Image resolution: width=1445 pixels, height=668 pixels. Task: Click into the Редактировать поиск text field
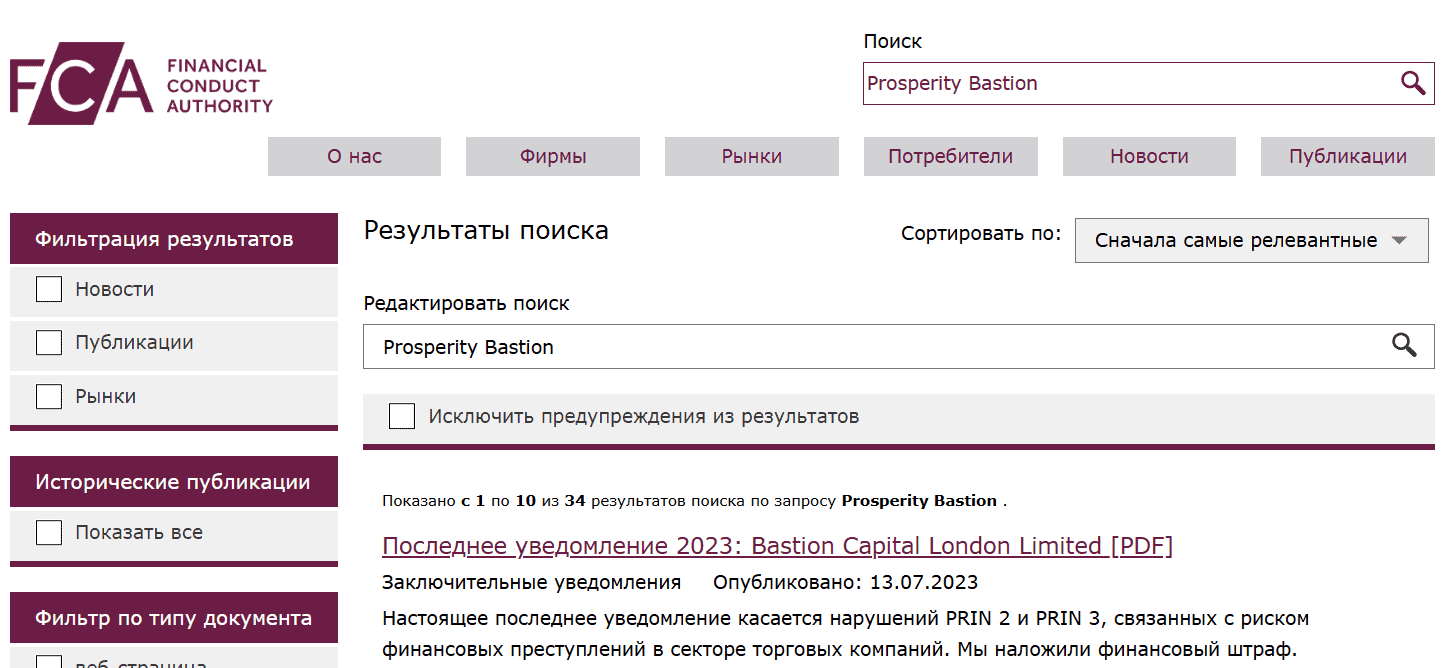tap(870, 347)
